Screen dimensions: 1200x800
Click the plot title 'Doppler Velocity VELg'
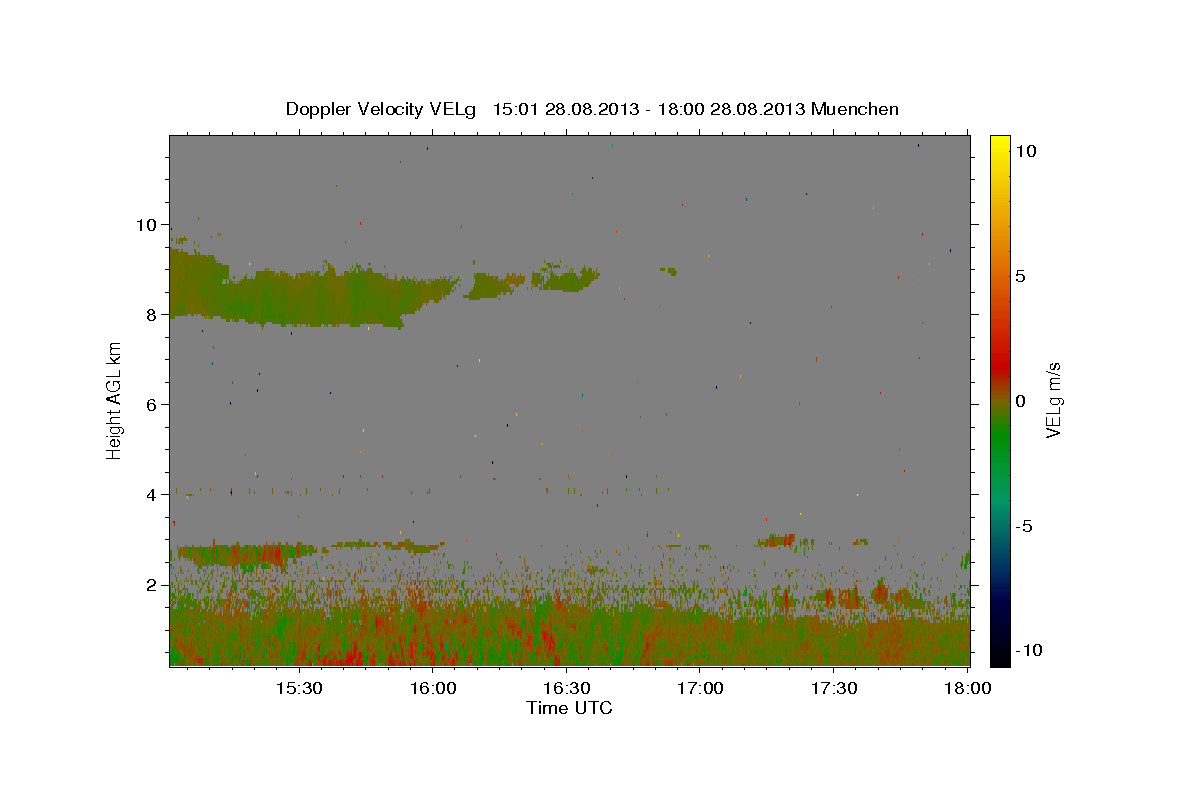(383, 109)
